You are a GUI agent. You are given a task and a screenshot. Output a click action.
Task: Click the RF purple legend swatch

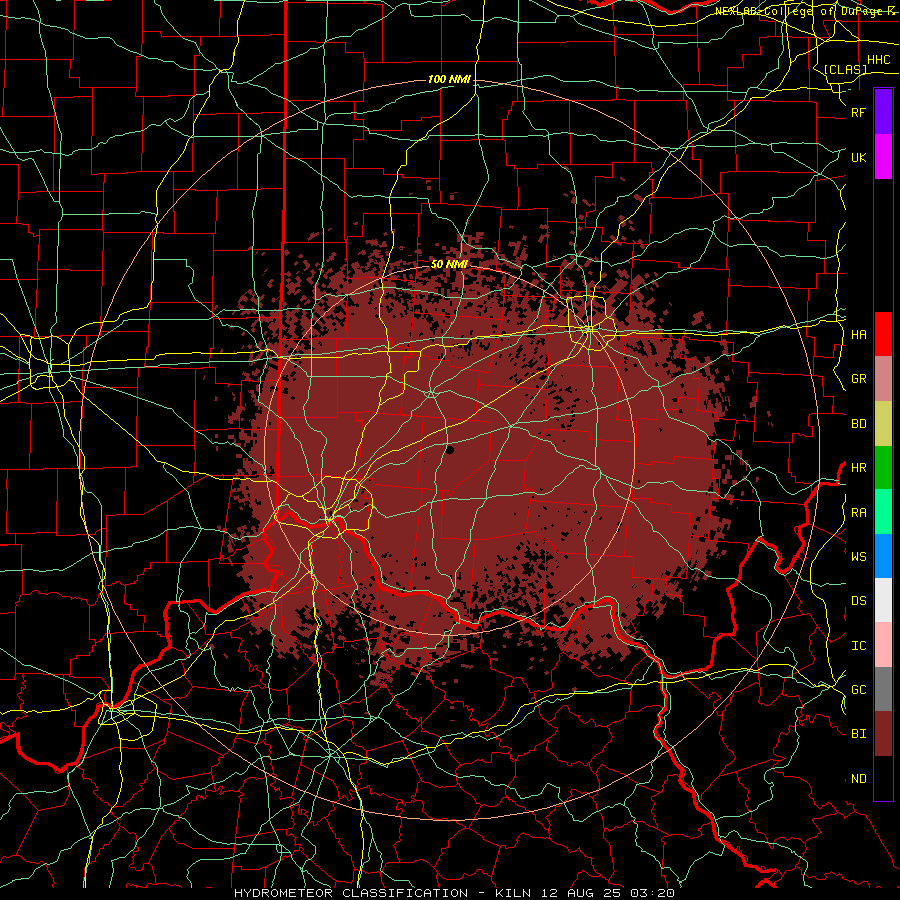pyautogui.click(x=883, y=112)
